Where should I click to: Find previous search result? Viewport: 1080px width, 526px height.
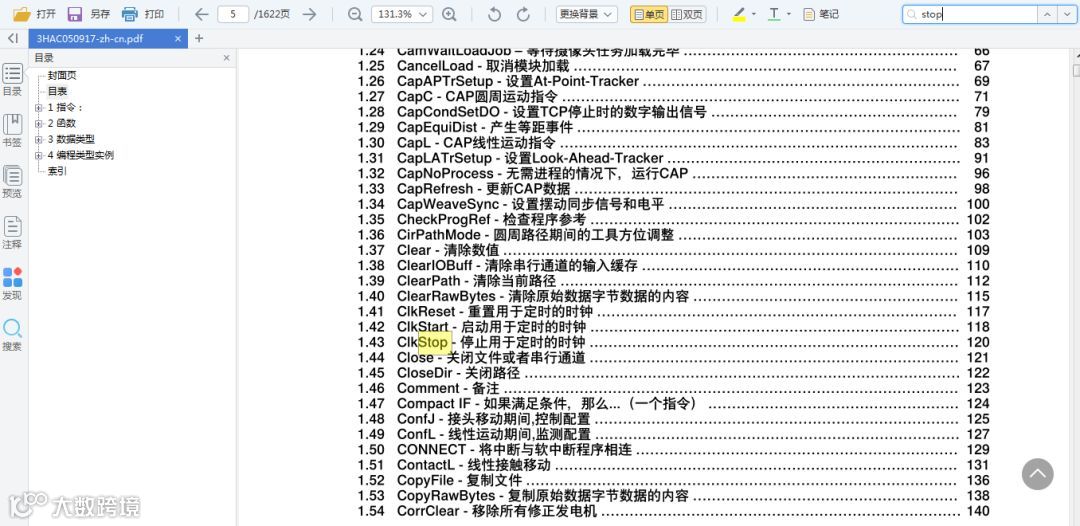tap(1048, 14)
